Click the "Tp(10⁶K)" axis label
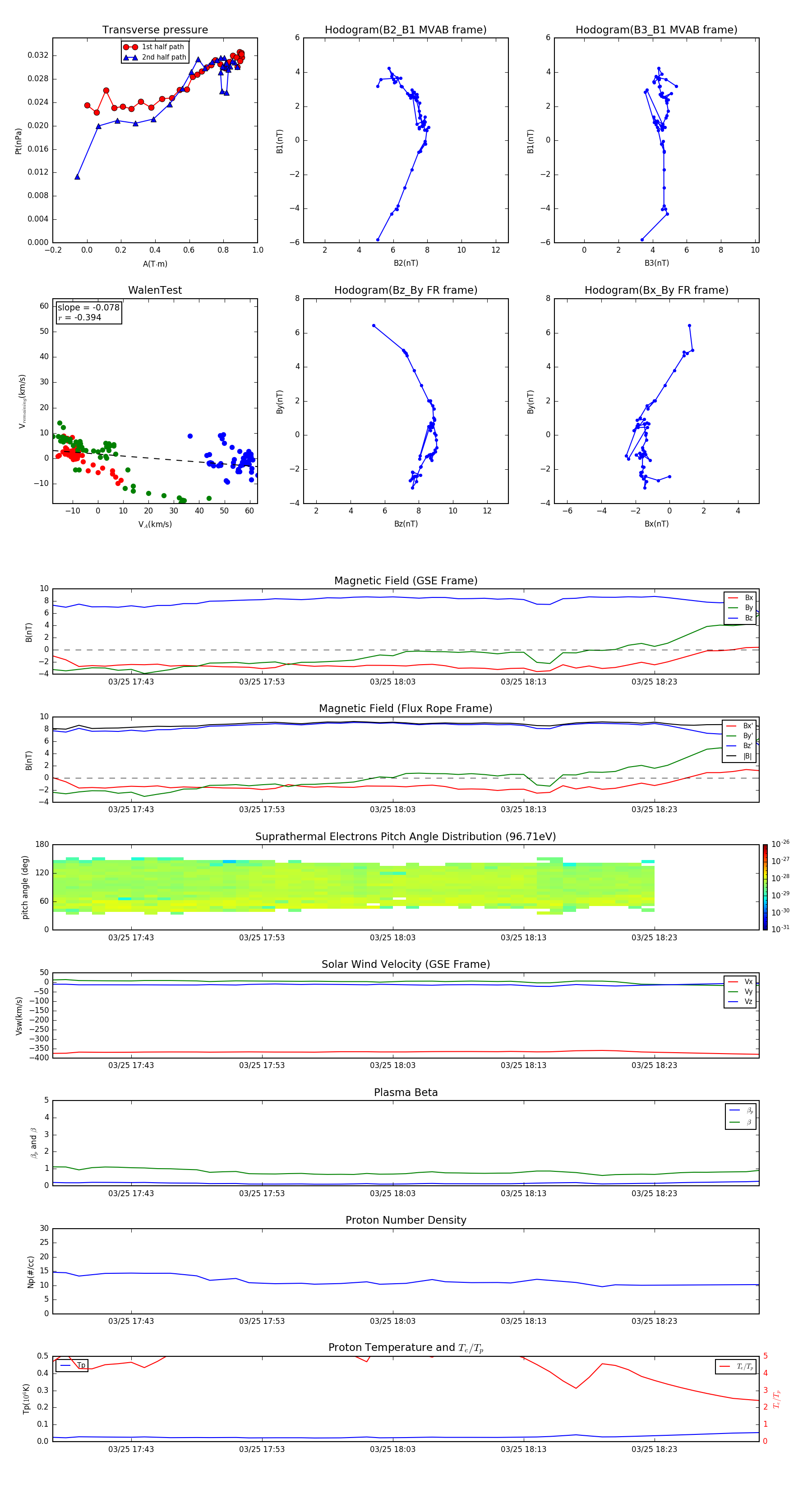 click(26, 1399)
